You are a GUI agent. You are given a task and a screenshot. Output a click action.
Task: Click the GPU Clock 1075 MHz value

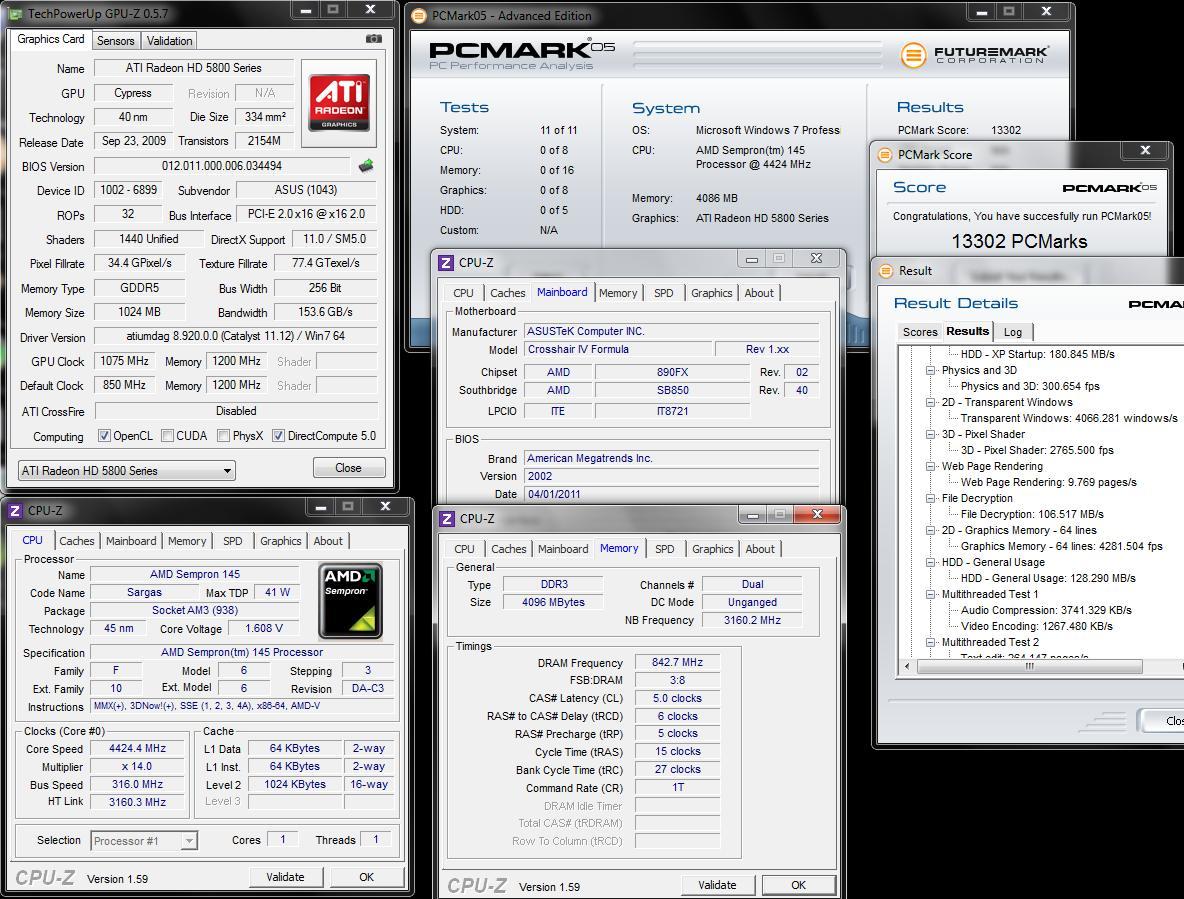tap(125, 361)
